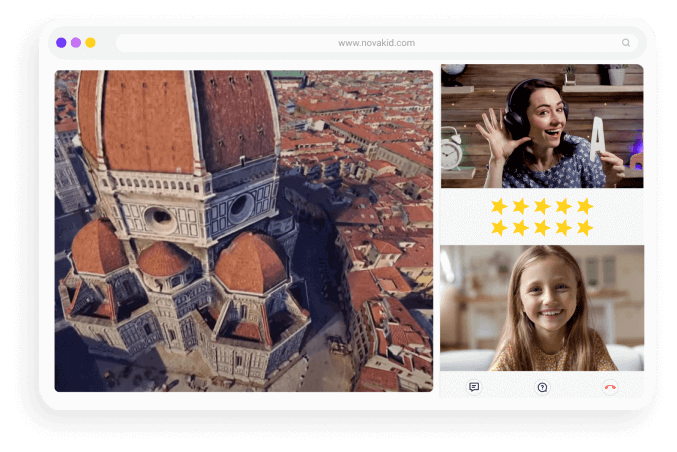This screenshot has height=452, width=677.
Task: Select the teacher video feed
Action: 542,126
